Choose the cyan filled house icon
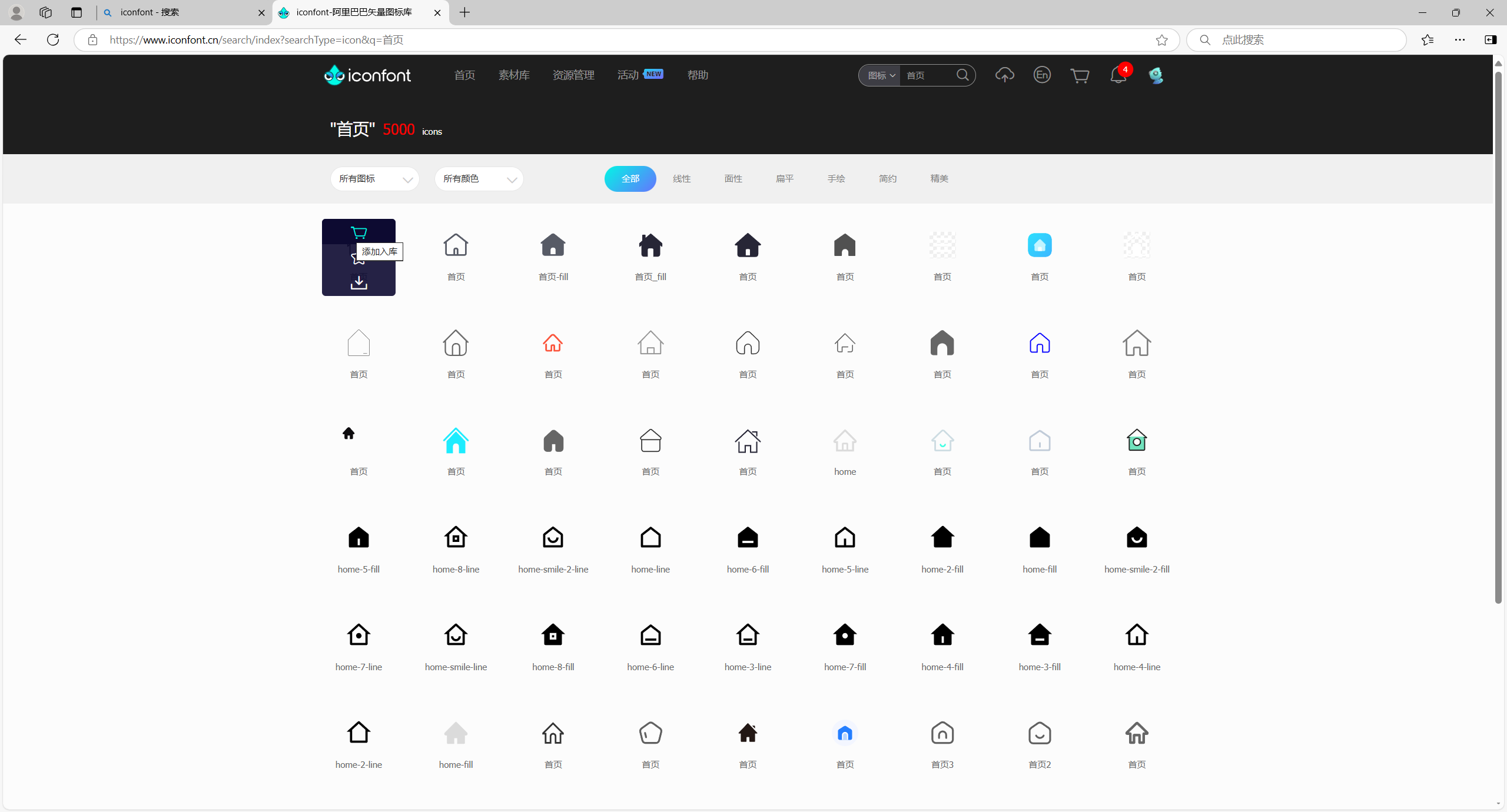 456,441
